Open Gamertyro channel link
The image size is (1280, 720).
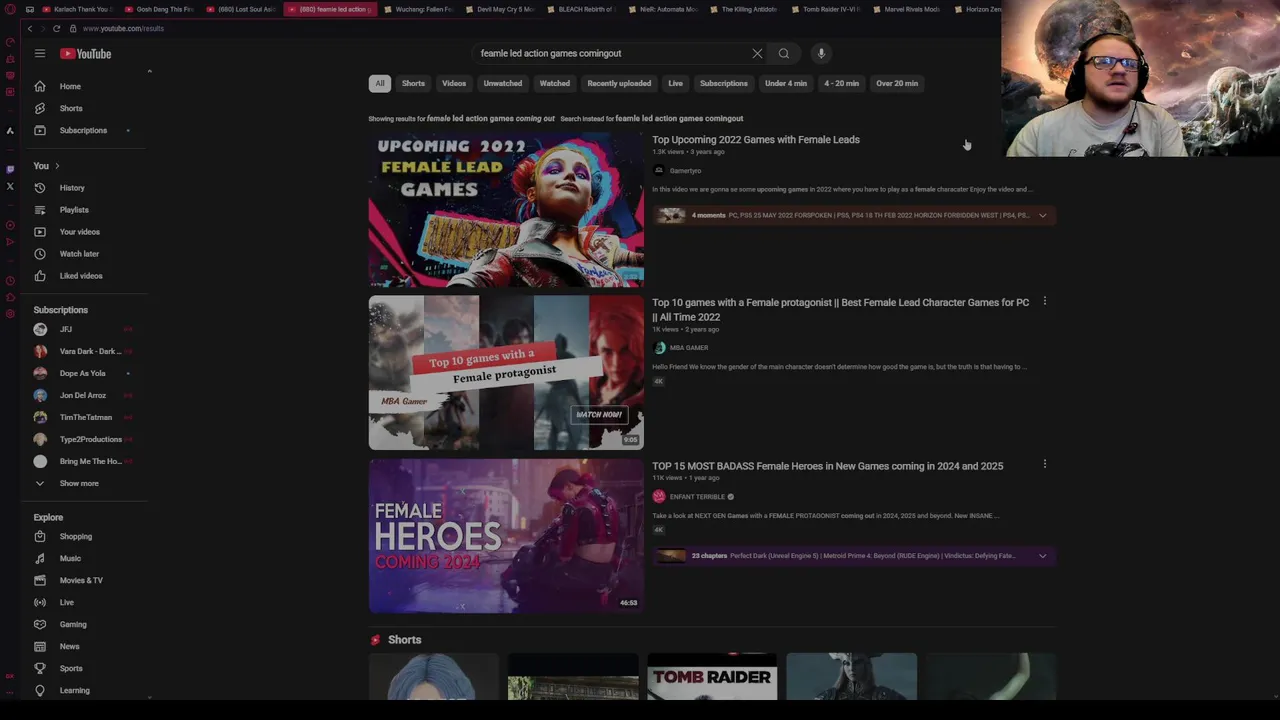click(685, 171)
